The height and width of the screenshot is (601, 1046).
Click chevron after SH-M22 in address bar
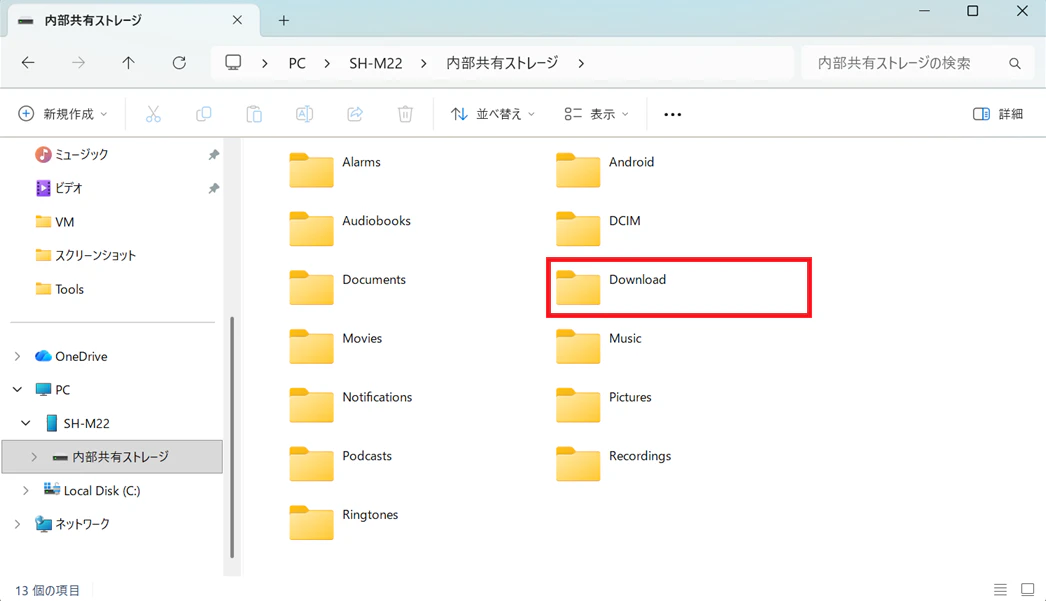[424, 63]
